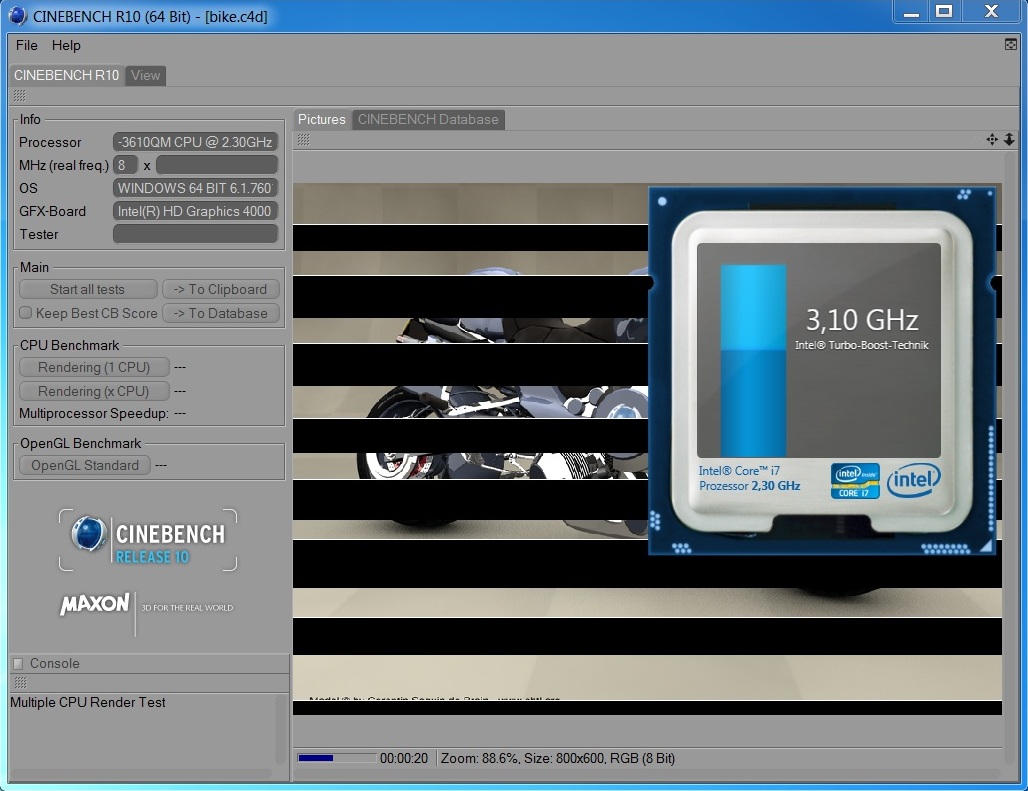Click the console horizontal scrollbar
Screen dimensions: 1028x791
[x=142, y=773]
